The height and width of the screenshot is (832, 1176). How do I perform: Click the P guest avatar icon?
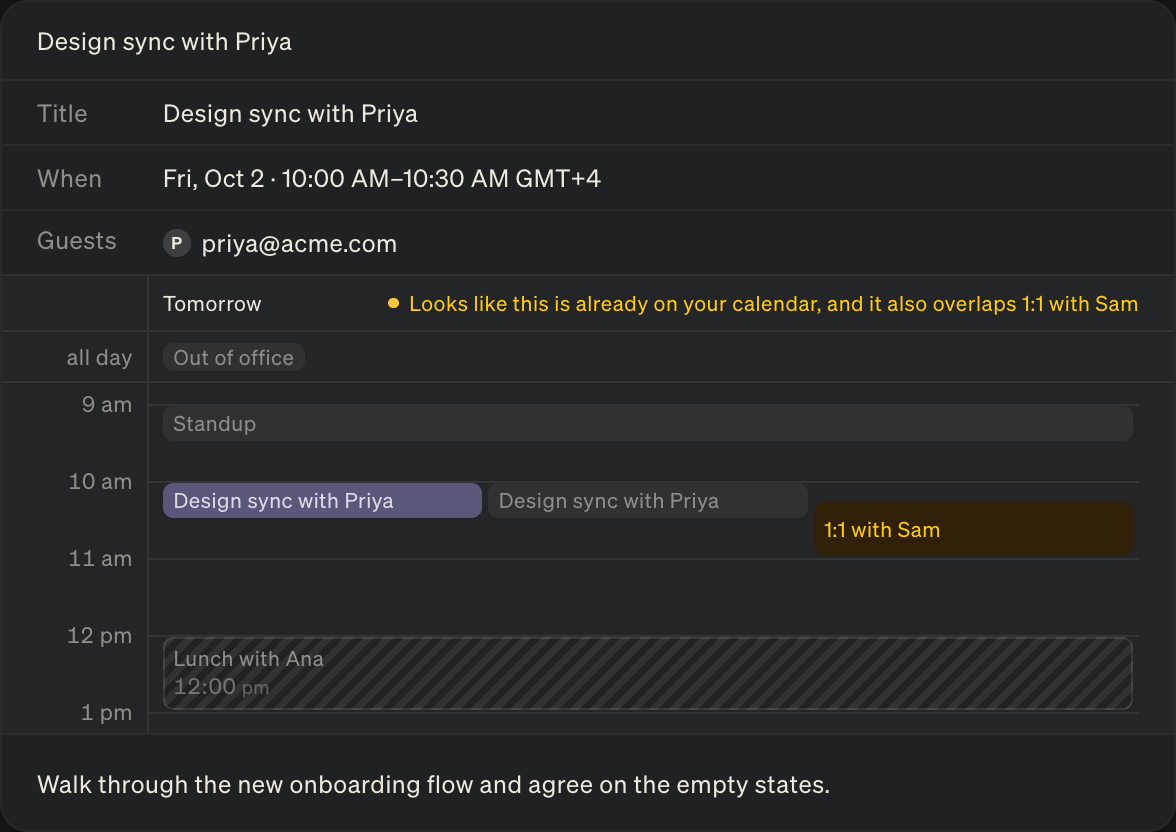(x=177, y=243)
